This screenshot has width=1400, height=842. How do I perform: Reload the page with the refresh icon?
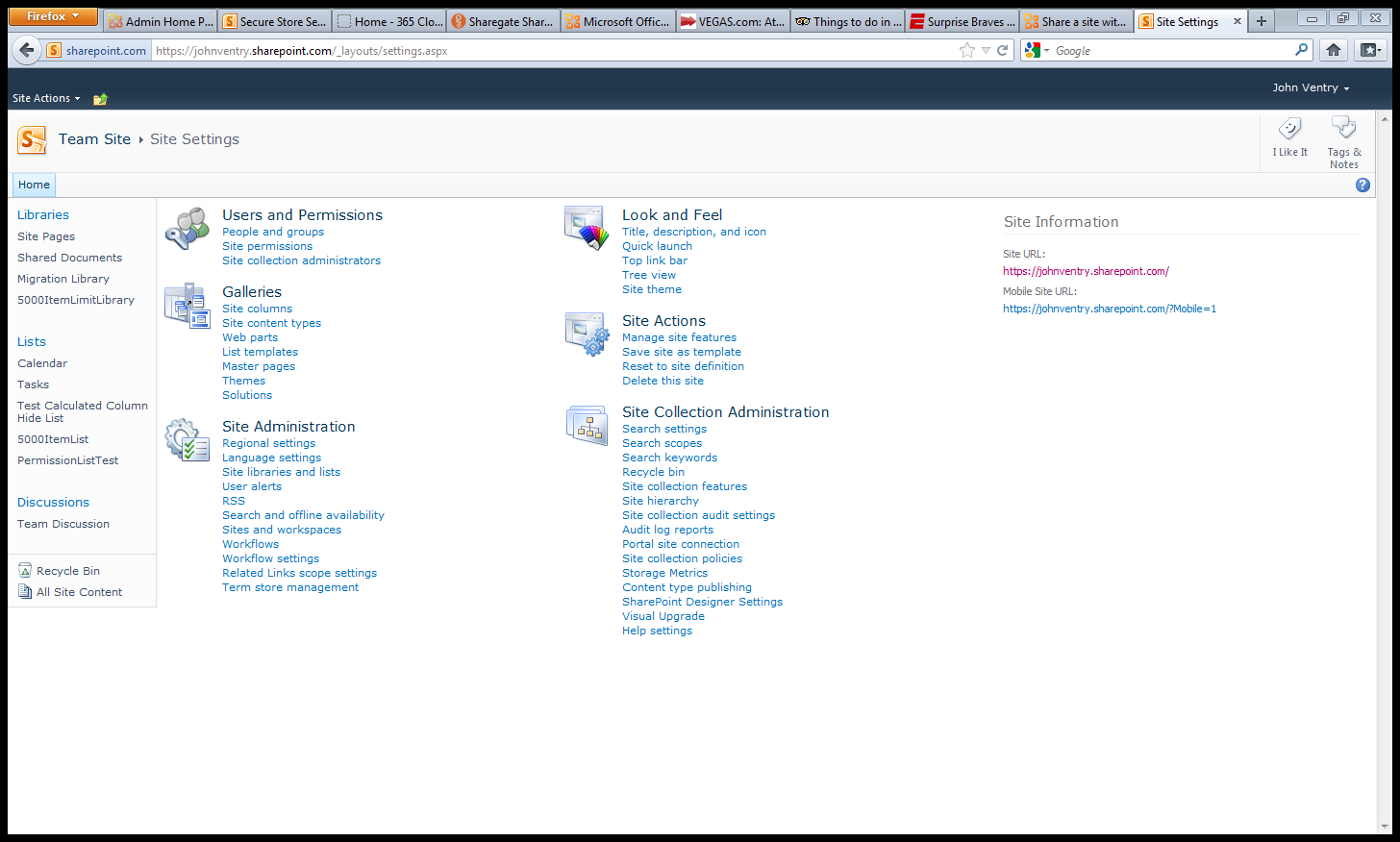[x=1003, y=51]
